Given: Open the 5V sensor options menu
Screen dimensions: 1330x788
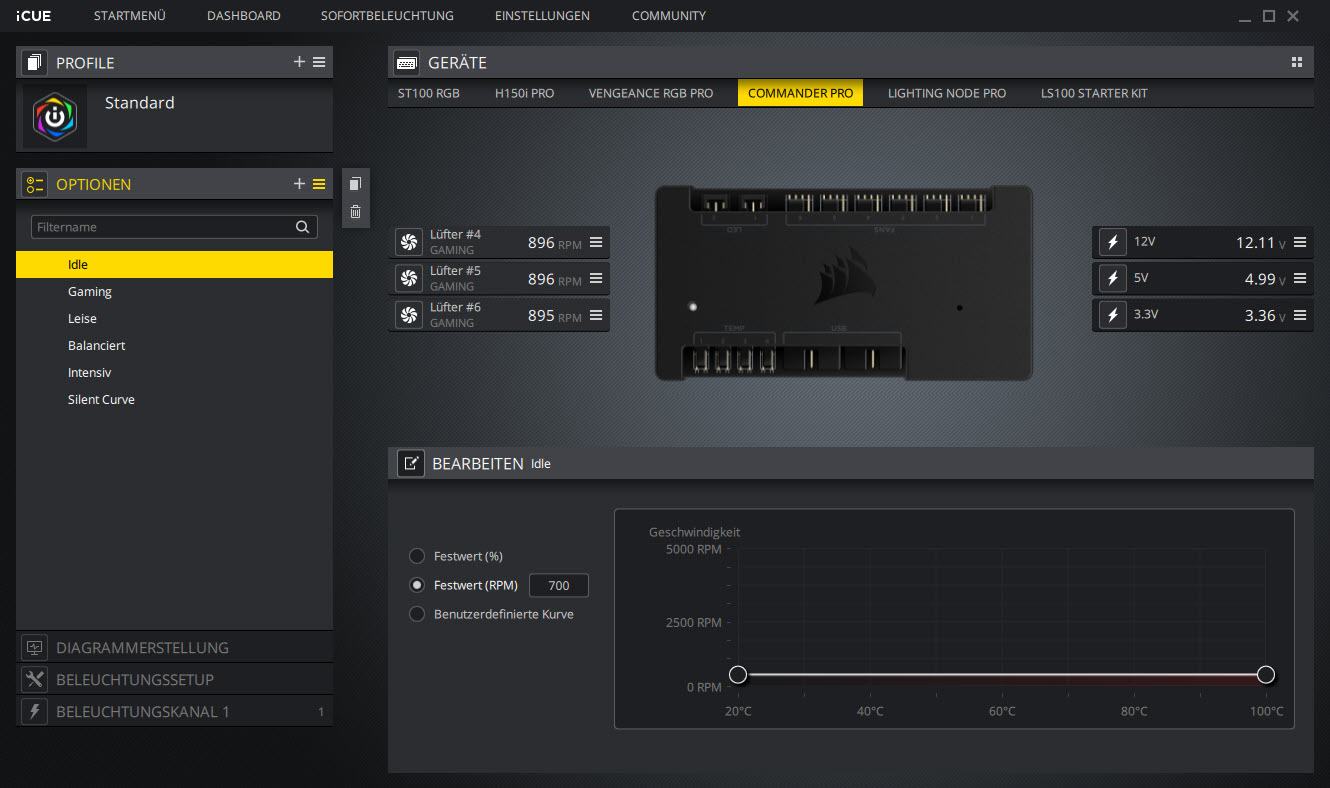Looking at the screenshot, I should (x=1300, y=279).
